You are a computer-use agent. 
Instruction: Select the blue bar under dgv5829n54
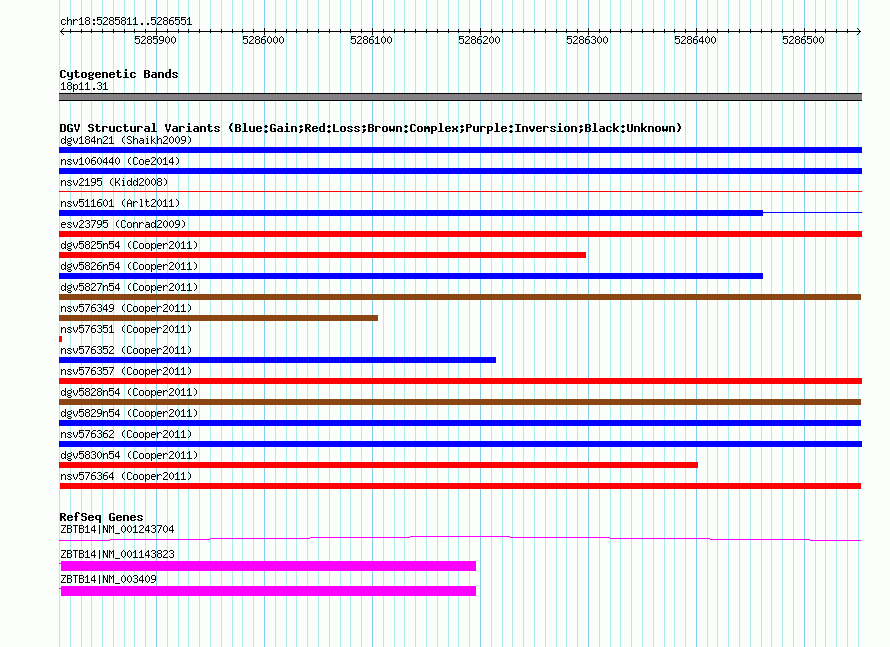coord(460,423)
